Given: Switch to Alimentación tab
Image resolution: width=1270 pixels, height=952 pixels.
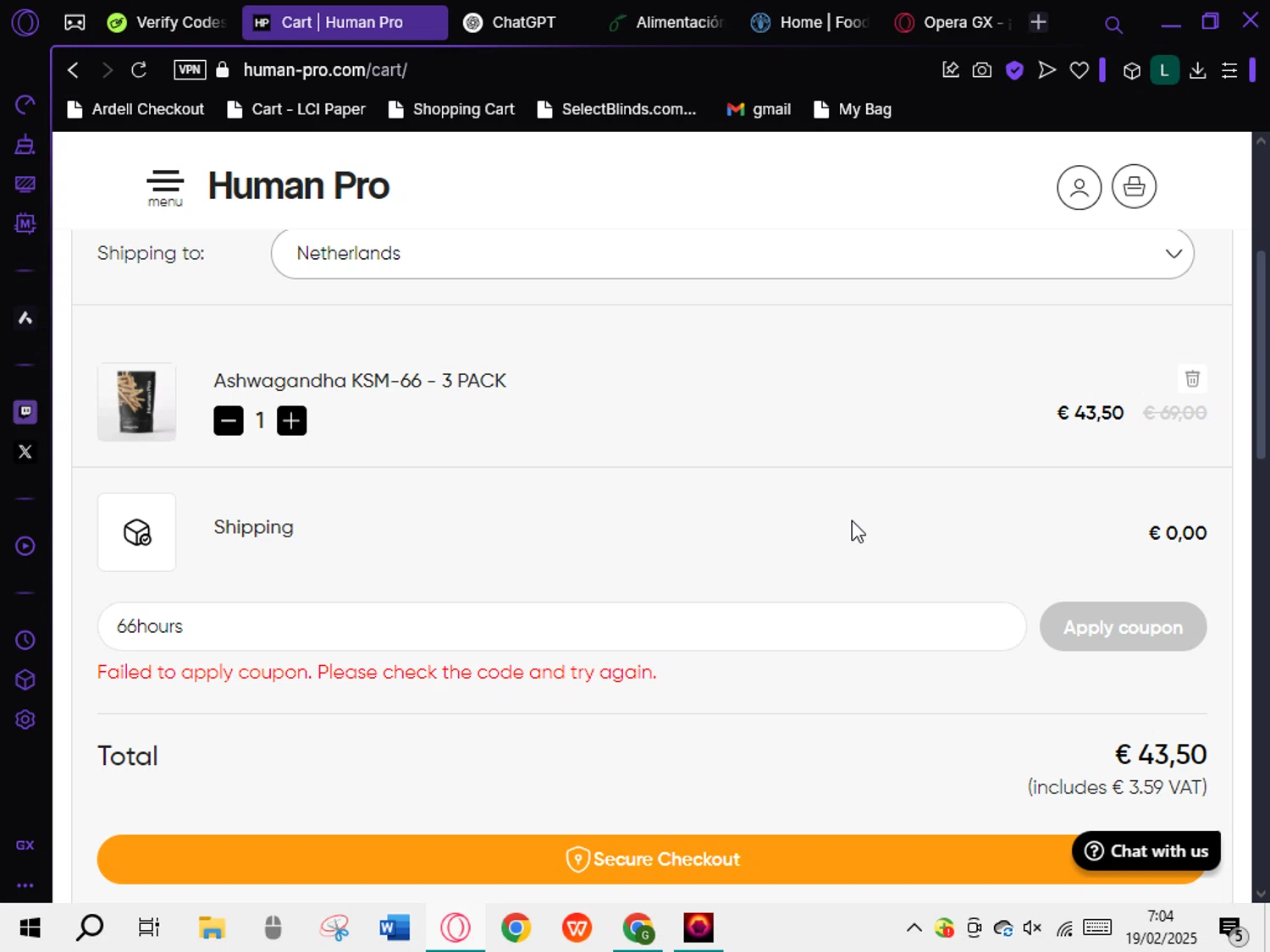Looking at the screenshot, I should [668, 22].
